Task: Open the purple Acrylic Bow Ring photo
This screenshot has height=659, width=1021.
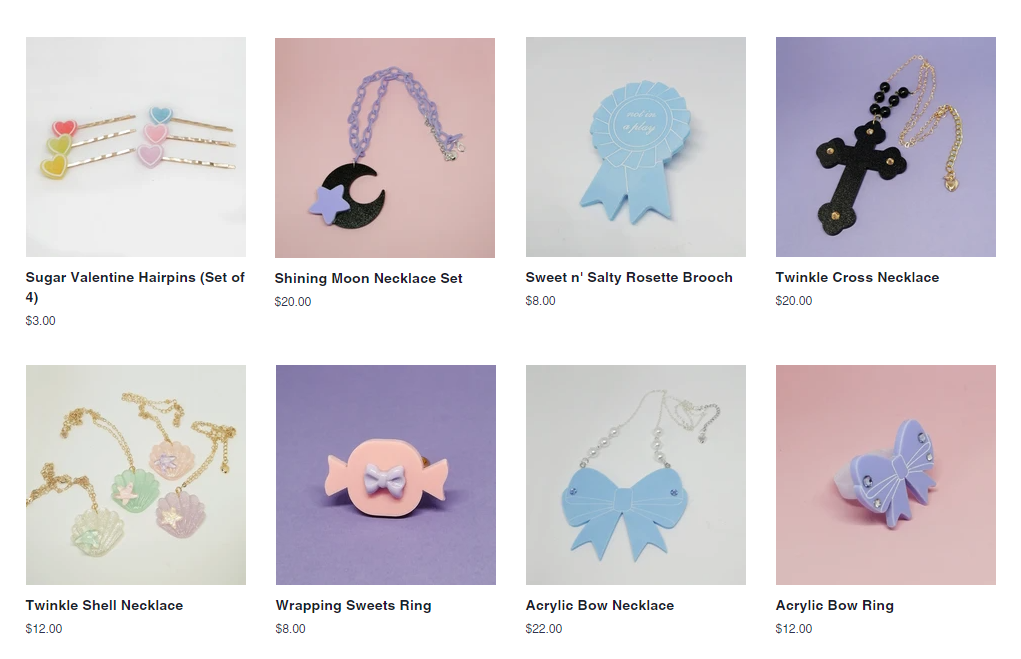Action: click(886, 475)
